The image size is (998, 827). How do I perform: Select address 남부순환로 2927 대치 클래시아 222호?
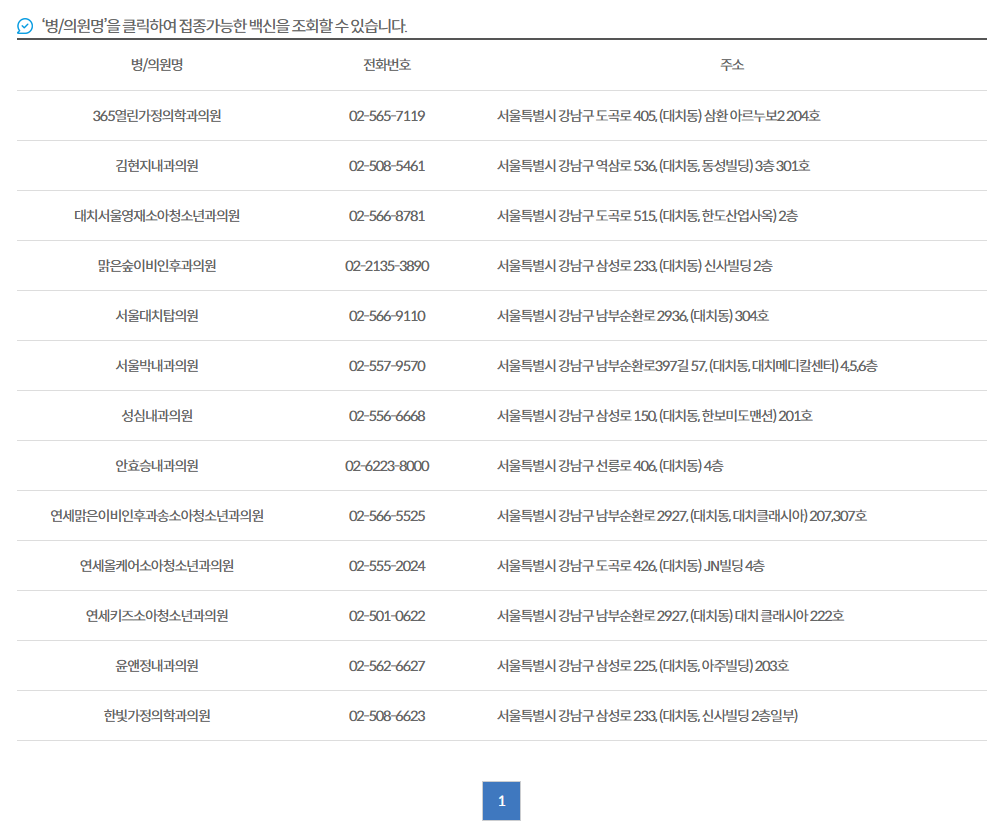pos(670,616)
